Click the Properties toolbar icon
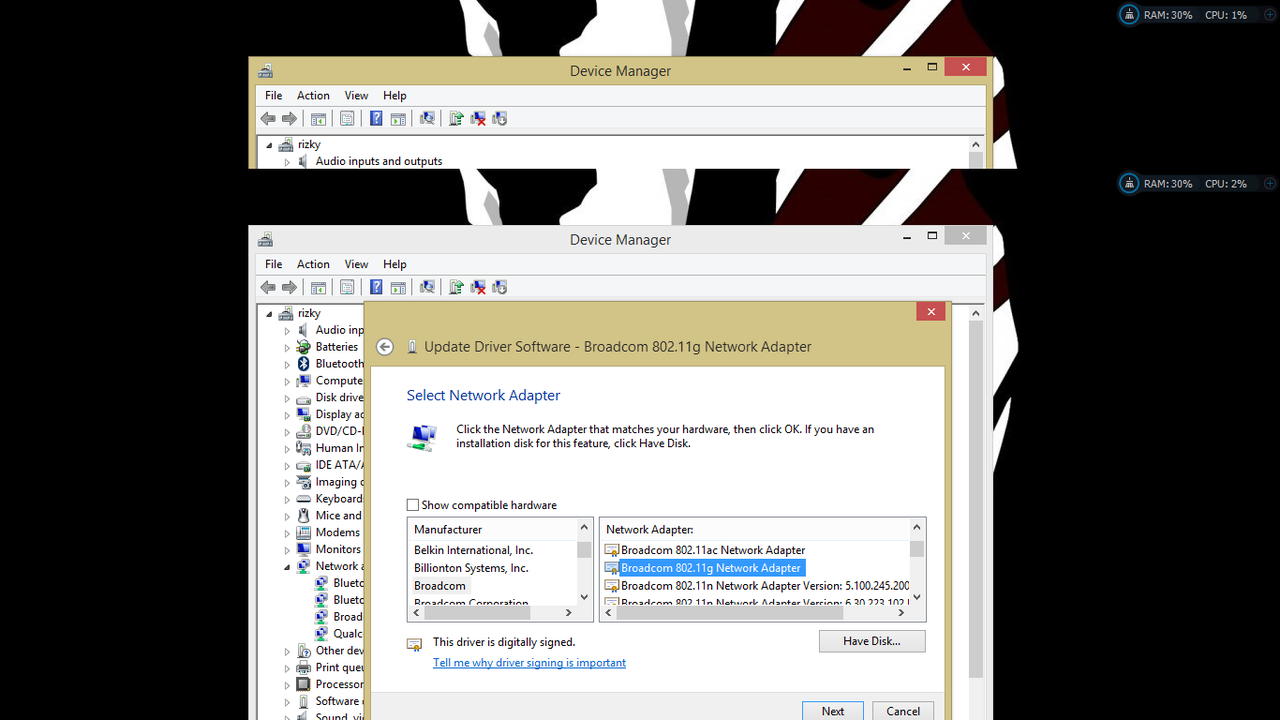 [347, 287]
